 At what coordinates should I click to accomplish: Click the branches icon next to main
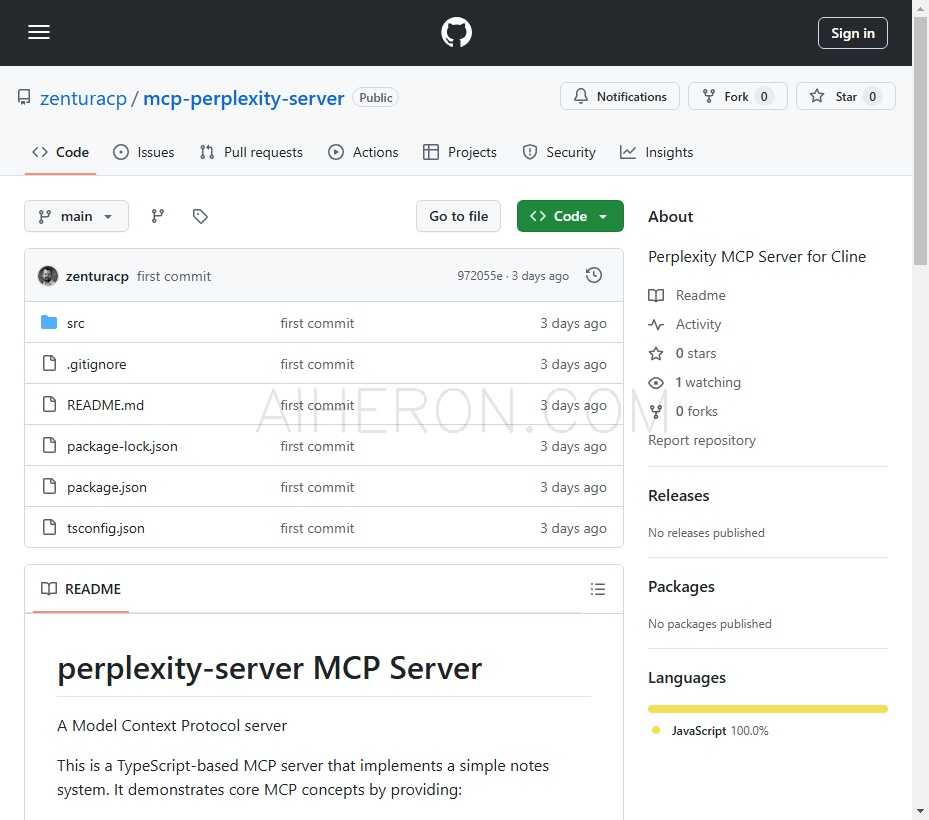click(x=158, y=215)
